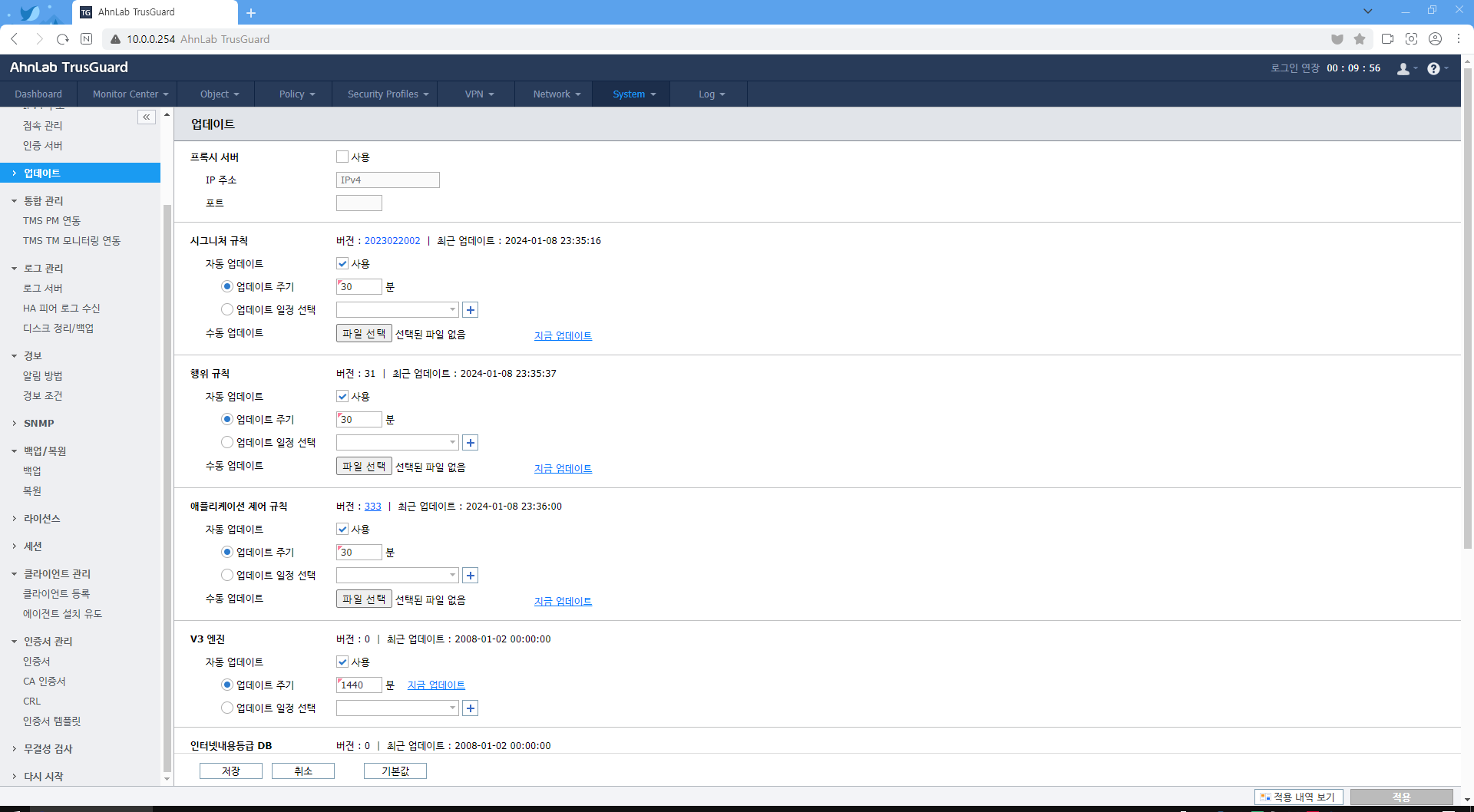This screenshot has height=812, width=1474.
Task: Toggle V3 엔진 자동 업데이트 사용 checkbox
Action: pos(342,662)
